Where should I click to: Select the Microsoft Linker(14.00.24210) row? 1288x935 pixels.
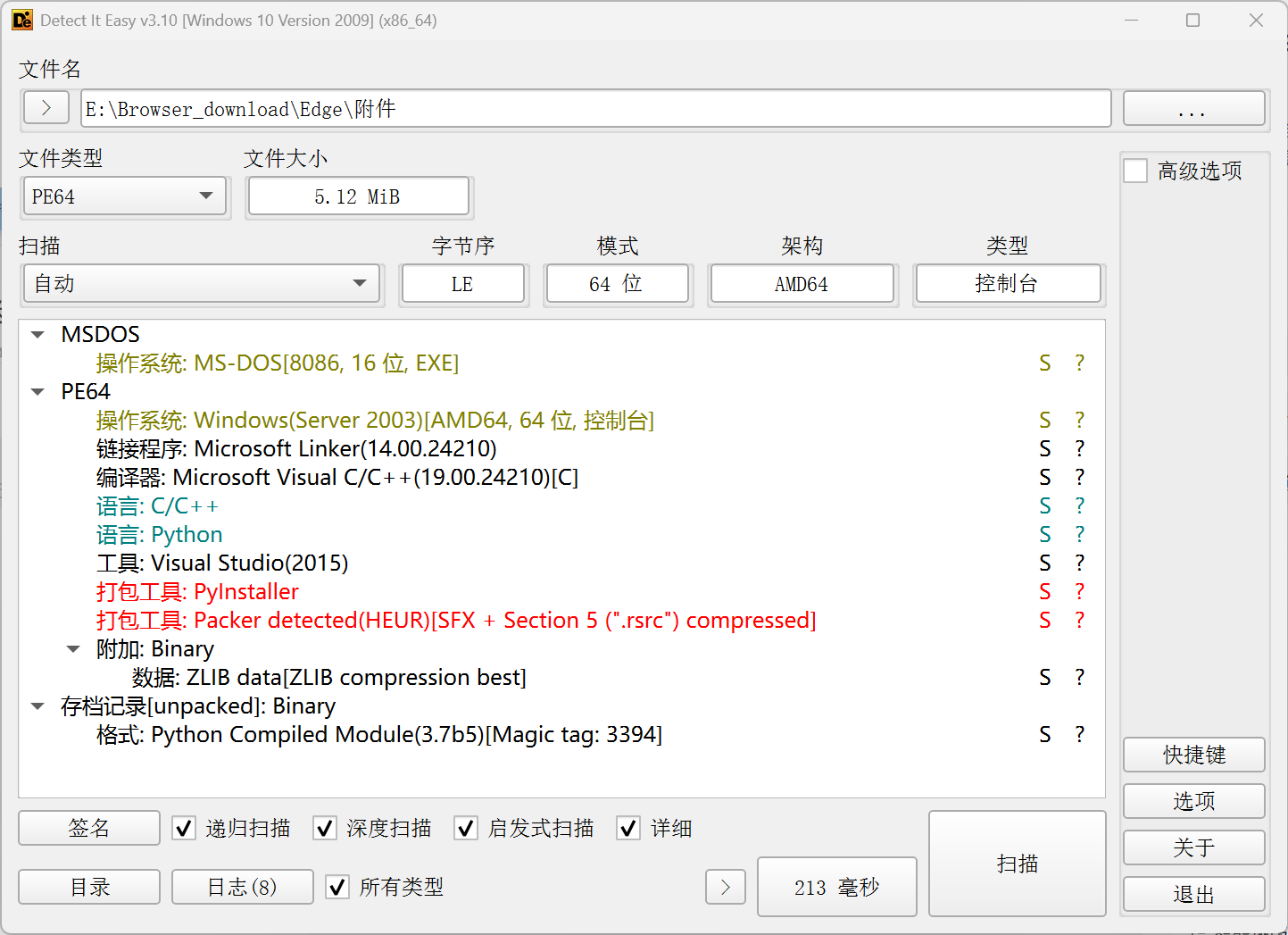[561, 449]
